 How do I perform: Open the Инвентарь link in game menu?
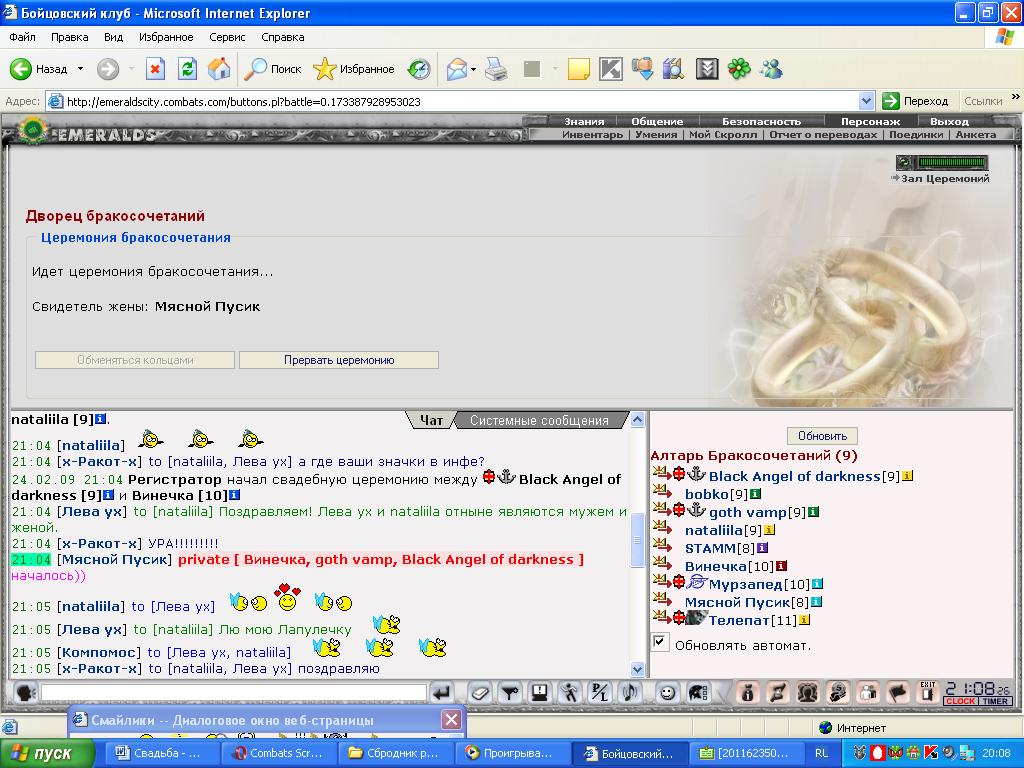pyautogui.click(x=592, y=135)
